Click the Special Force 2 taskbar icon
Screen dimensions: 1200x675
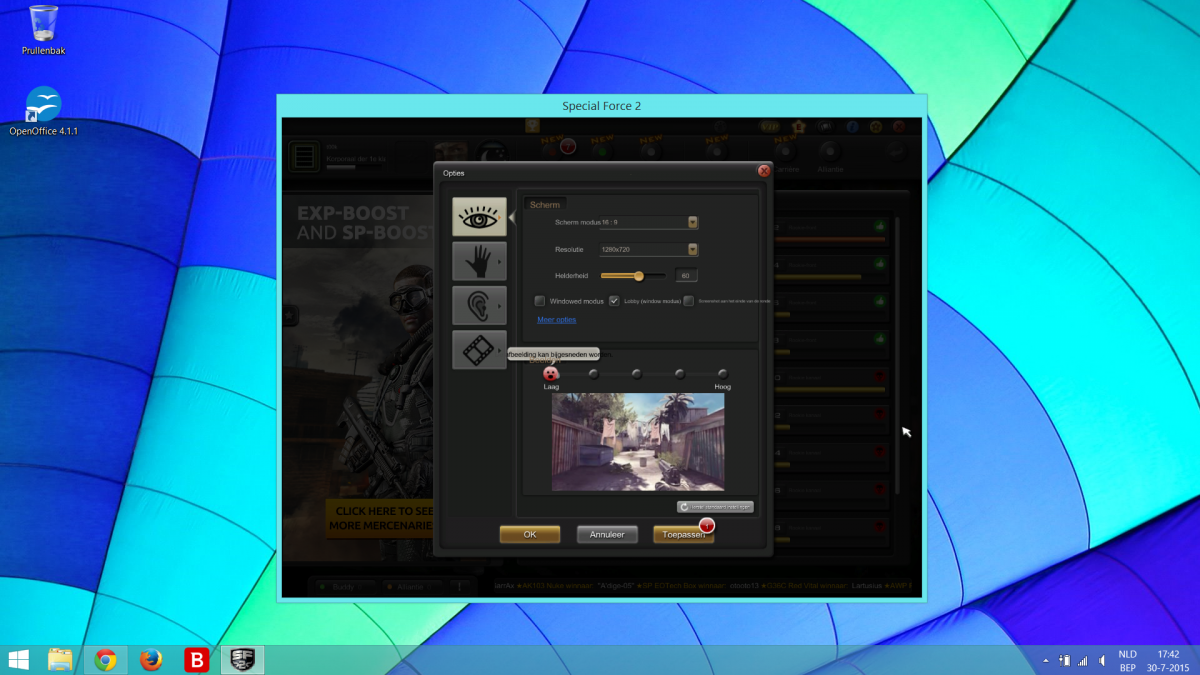coord(243,659)
